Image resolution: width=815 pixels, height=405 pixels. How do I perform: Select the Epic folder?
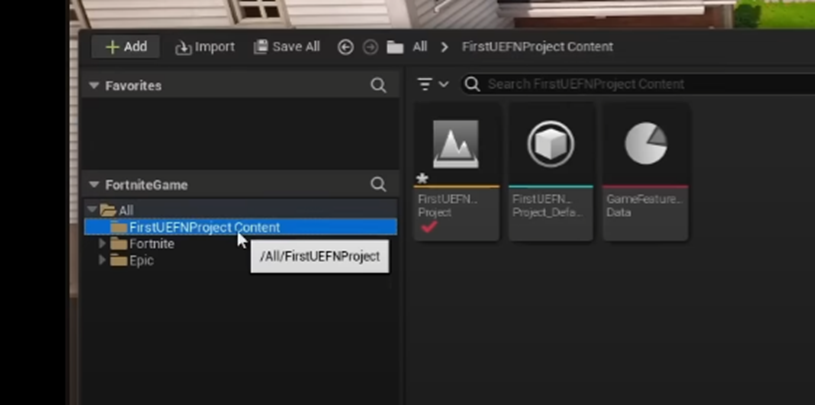[x=141, y=260]
